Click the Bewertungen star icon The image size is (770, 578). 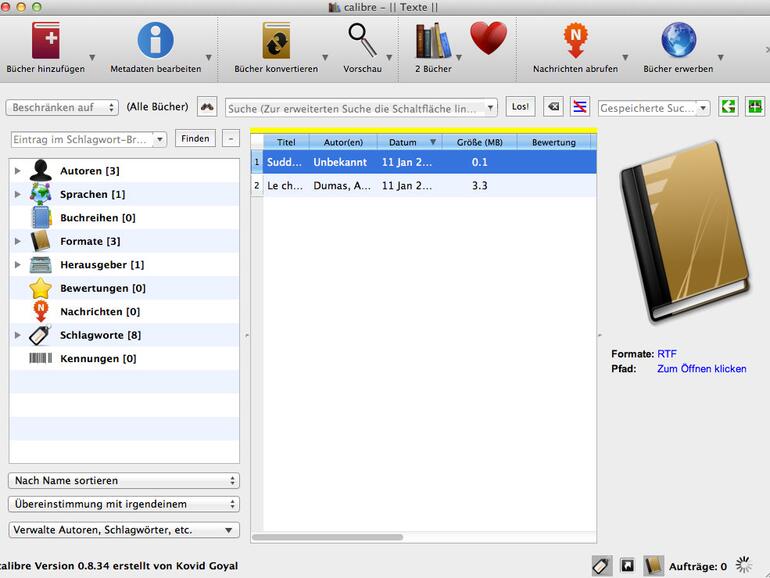tap(41, 288)
